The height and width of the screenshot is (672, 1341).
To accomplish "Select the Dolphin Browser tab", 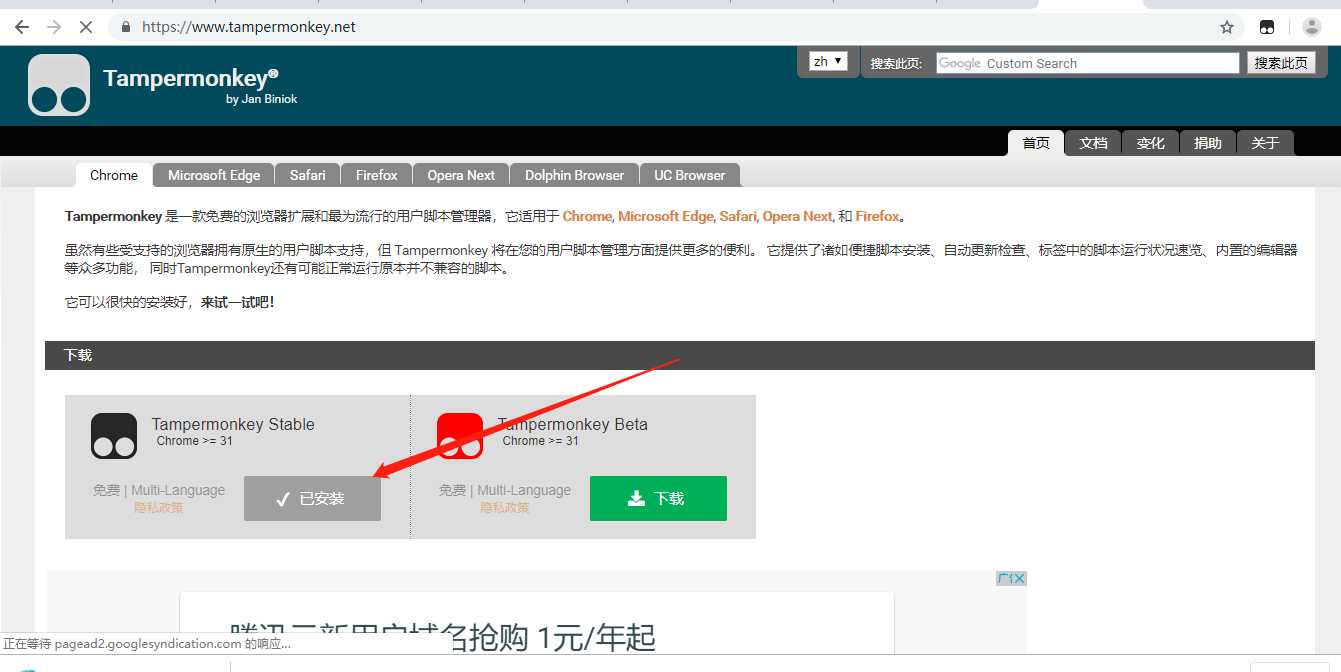I will [574, 175].
